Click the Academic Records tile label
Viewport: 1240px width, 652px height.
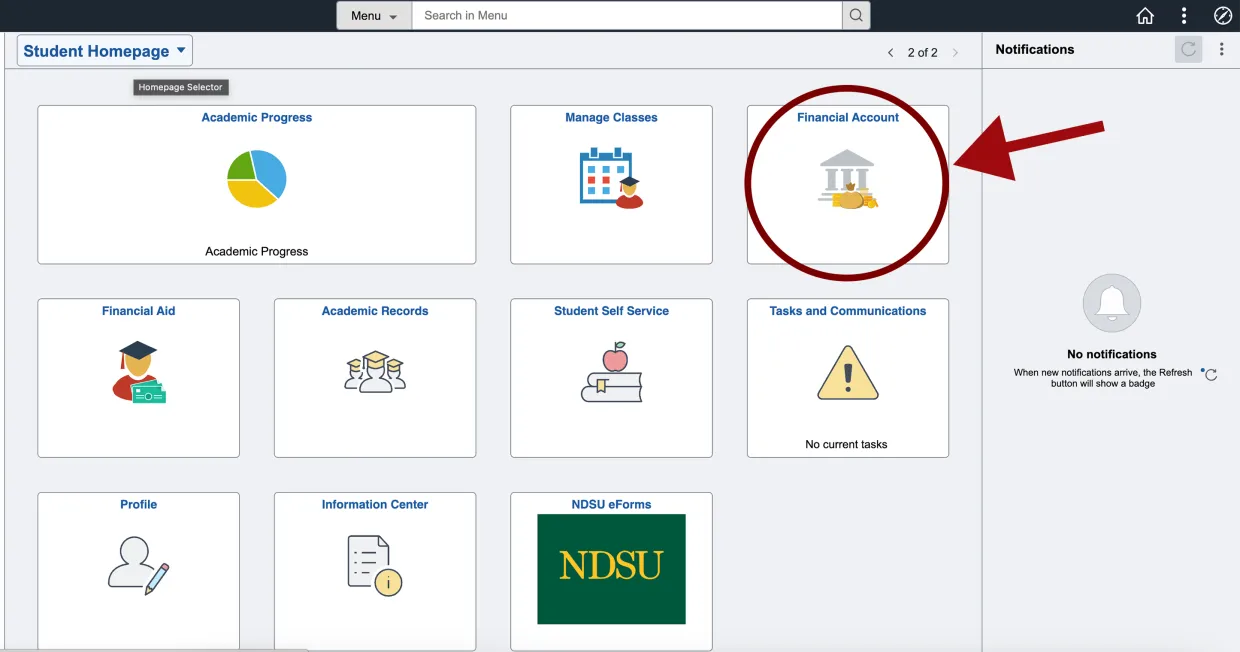point(374,311)
